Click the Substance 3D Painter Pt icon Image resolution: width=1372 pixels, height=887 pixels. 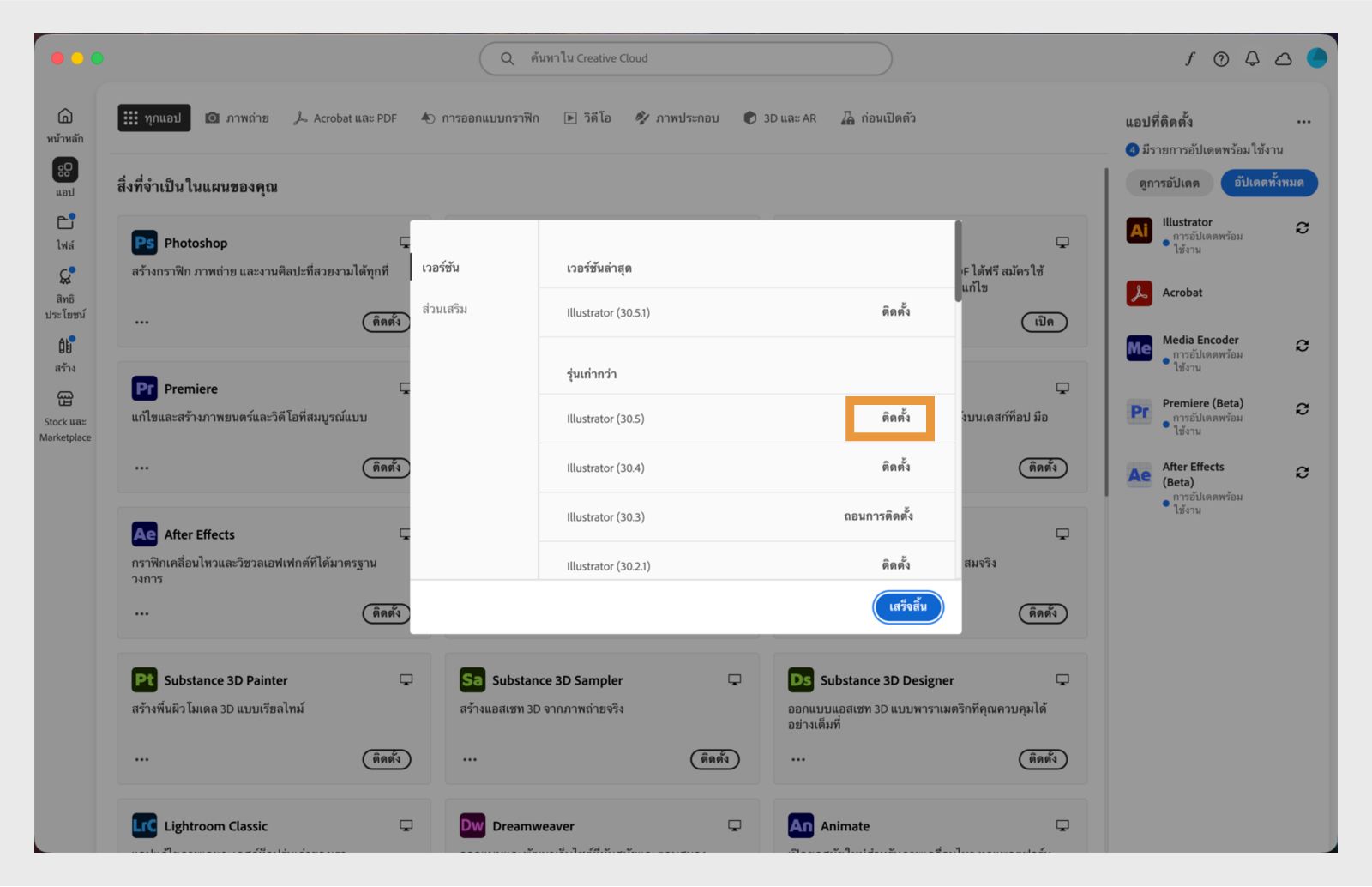click(144, 680)
